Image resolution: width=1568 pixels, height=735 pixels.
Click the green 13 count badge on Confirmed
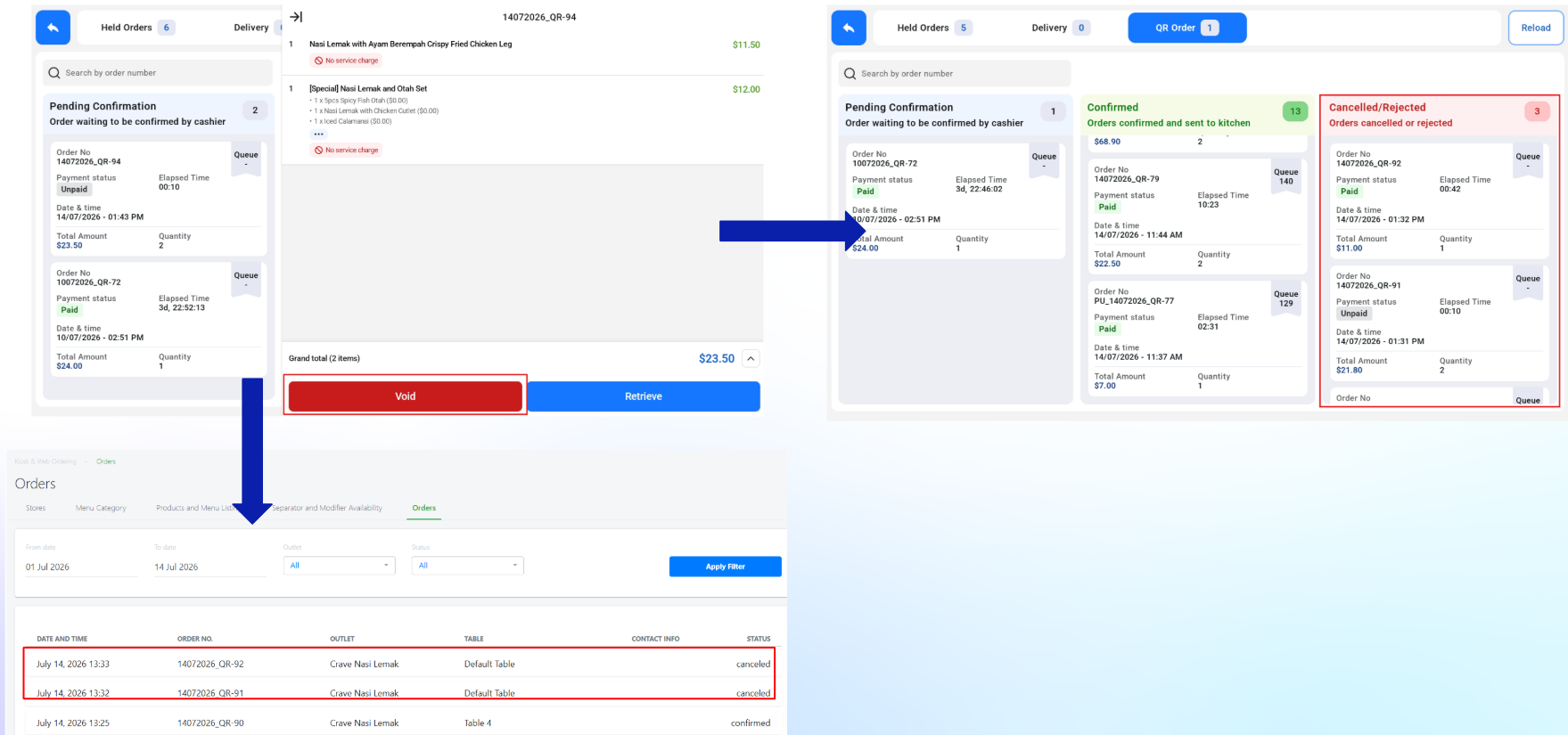tap(1295, 111)
